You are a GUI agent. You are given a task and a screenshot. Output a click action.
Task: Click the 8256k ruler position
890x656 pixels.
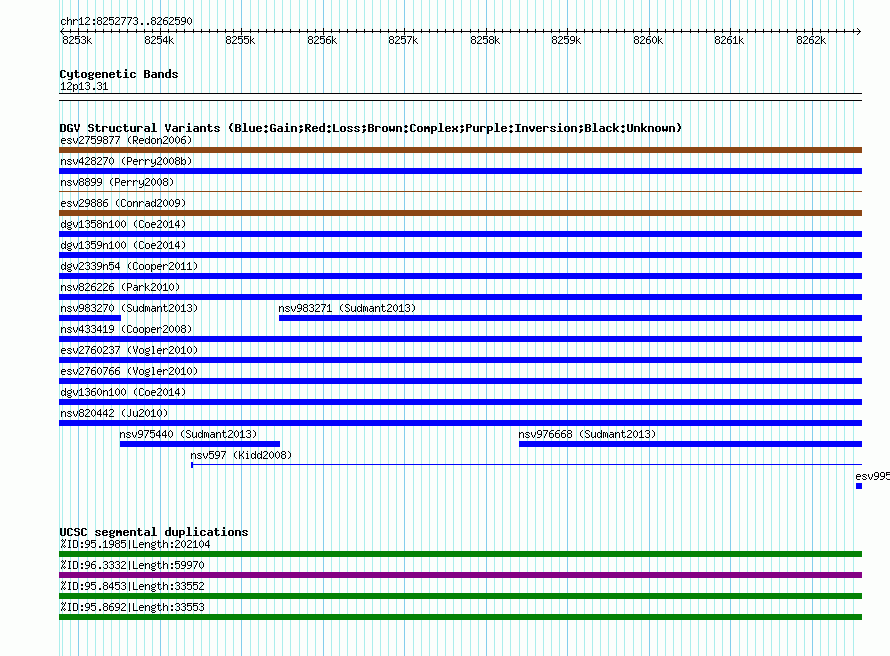(322, 40)
